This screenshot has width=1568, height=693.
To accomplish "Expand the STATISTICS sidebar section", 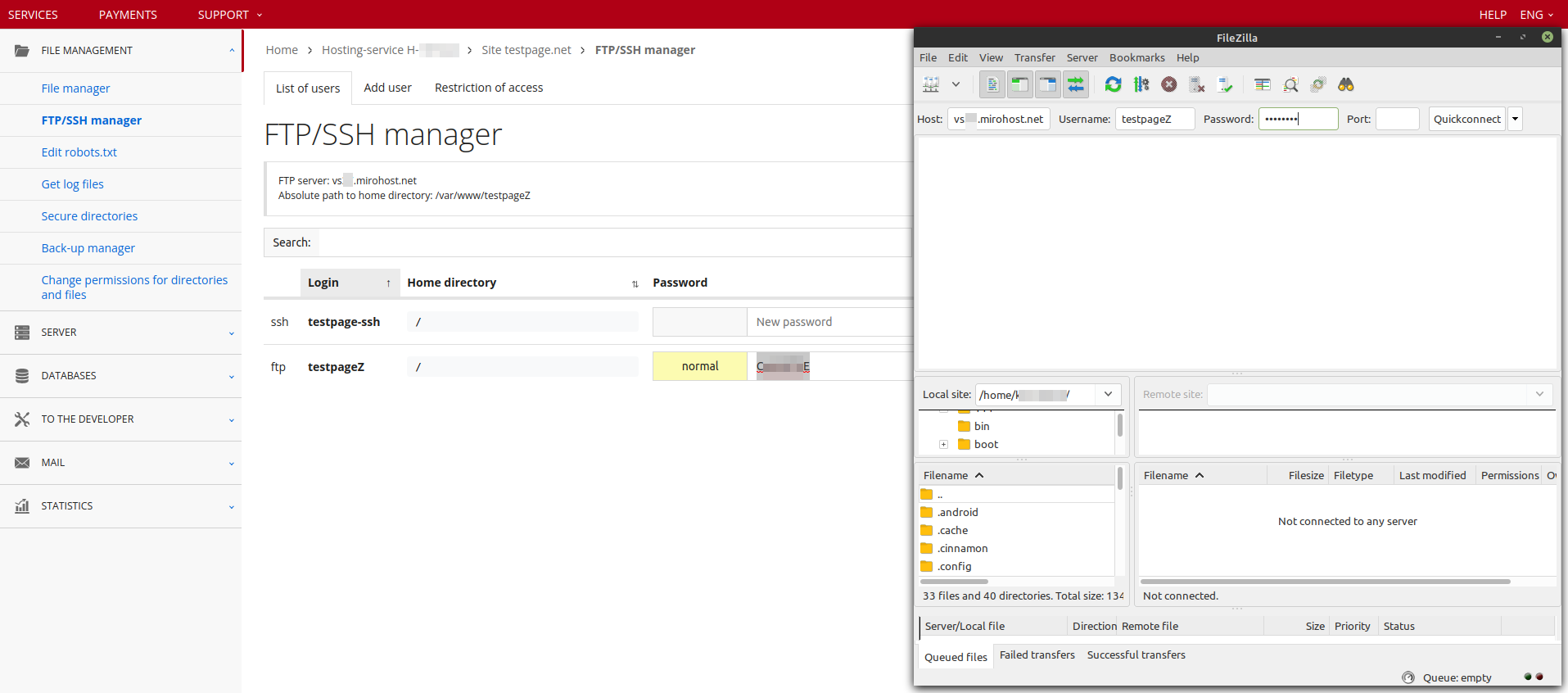I will click(x=121, y=506).
